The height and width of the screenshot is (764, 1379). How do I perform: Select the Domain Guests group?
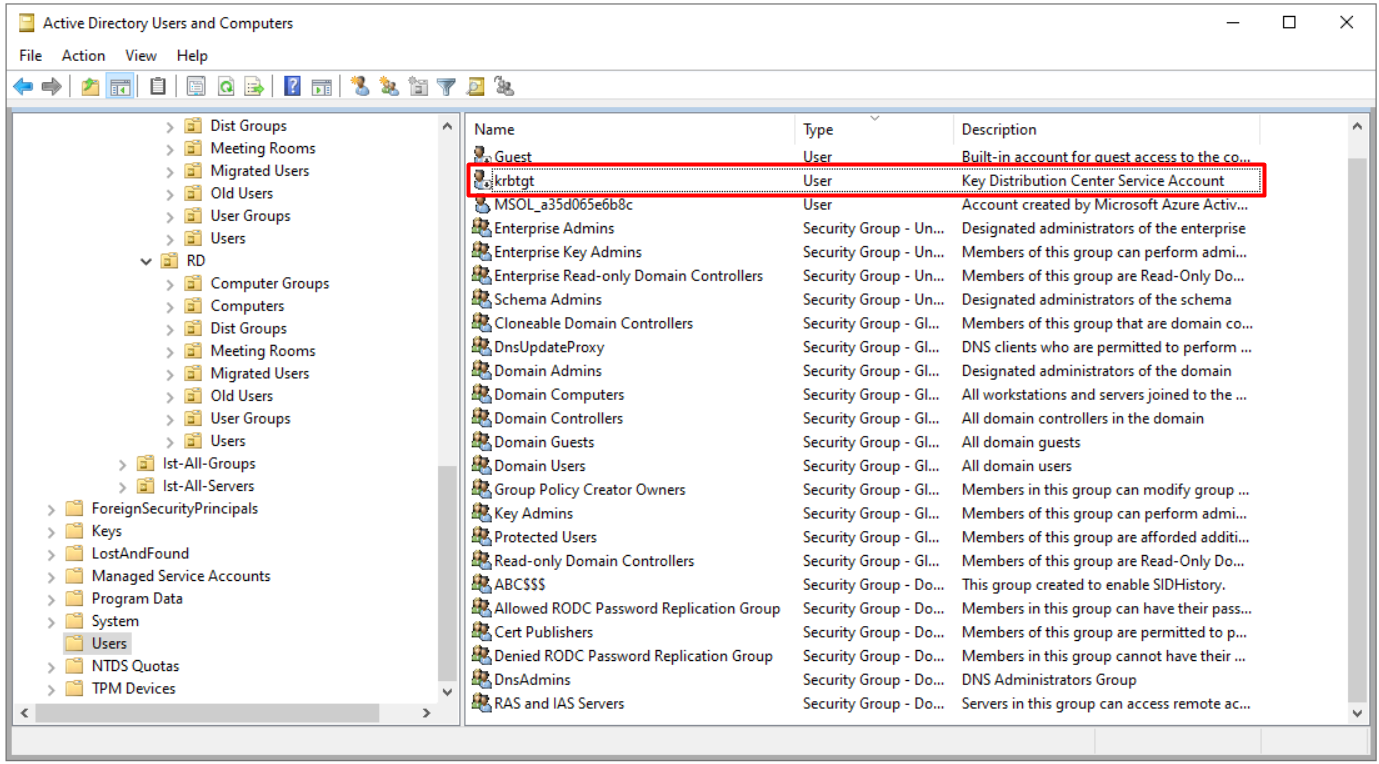click(x=544, y=442)
